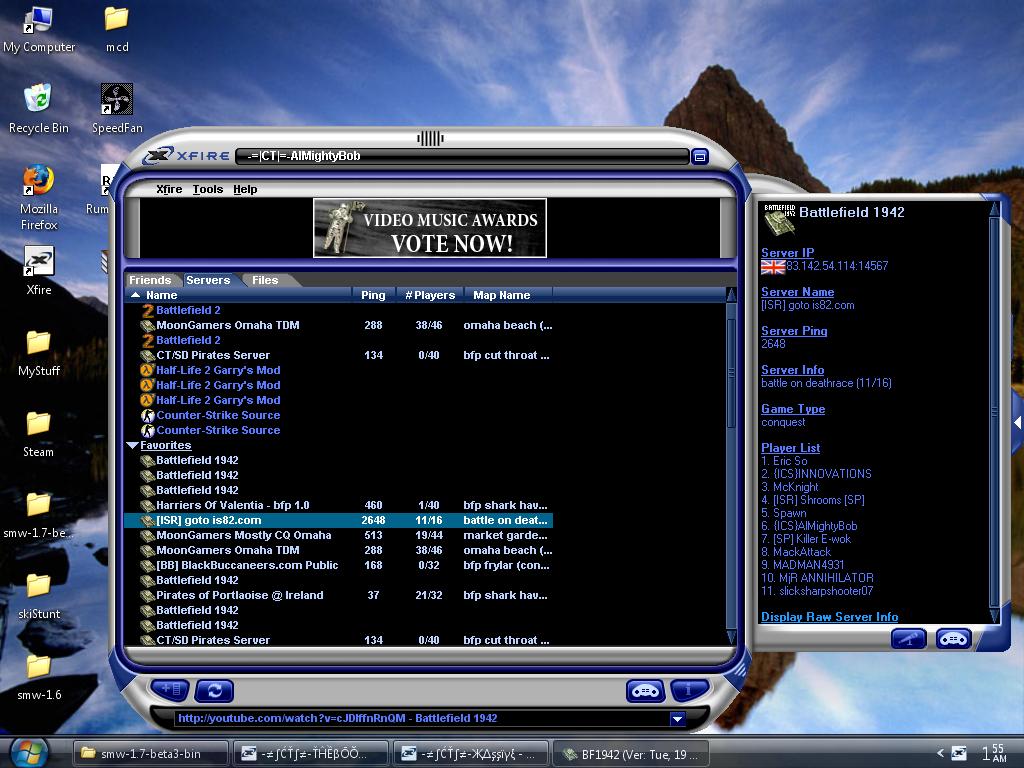The height and width of the screenshot is (768, 1024).
Task: Open the Help menu
Action: [x=245, y=189]
